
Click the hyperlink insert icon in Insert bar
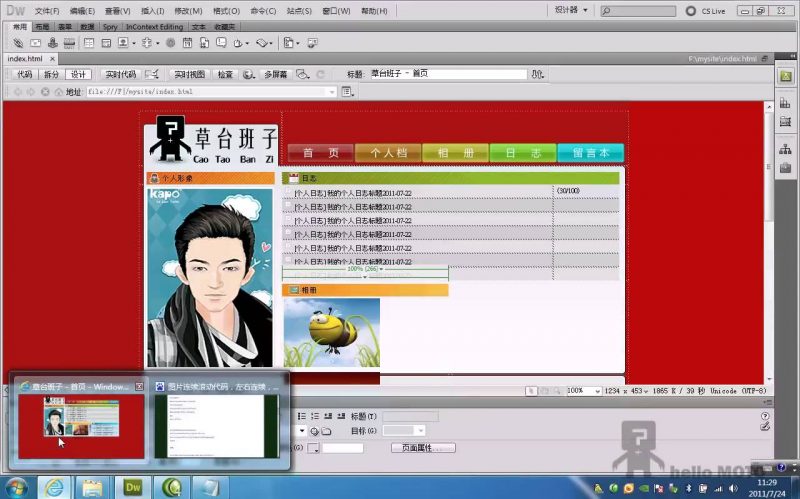pos(19,43)
